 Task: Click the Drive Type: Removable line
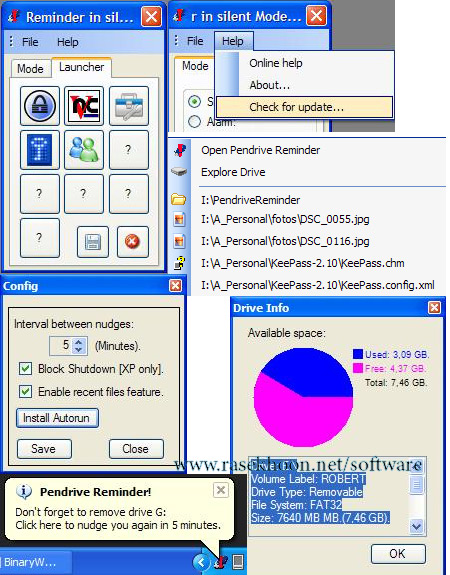pyautogui.click(x=307, y=492)
